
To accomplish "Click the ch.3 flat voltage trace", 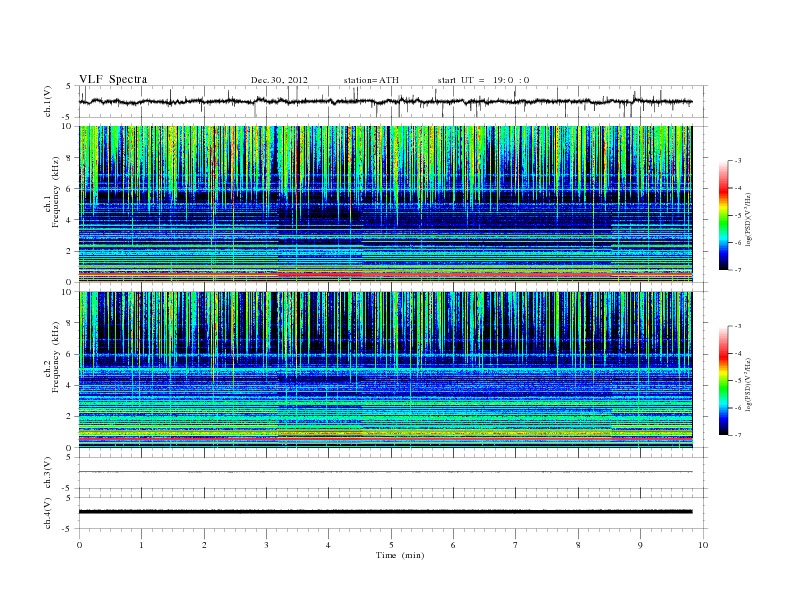I will point(385,472).
